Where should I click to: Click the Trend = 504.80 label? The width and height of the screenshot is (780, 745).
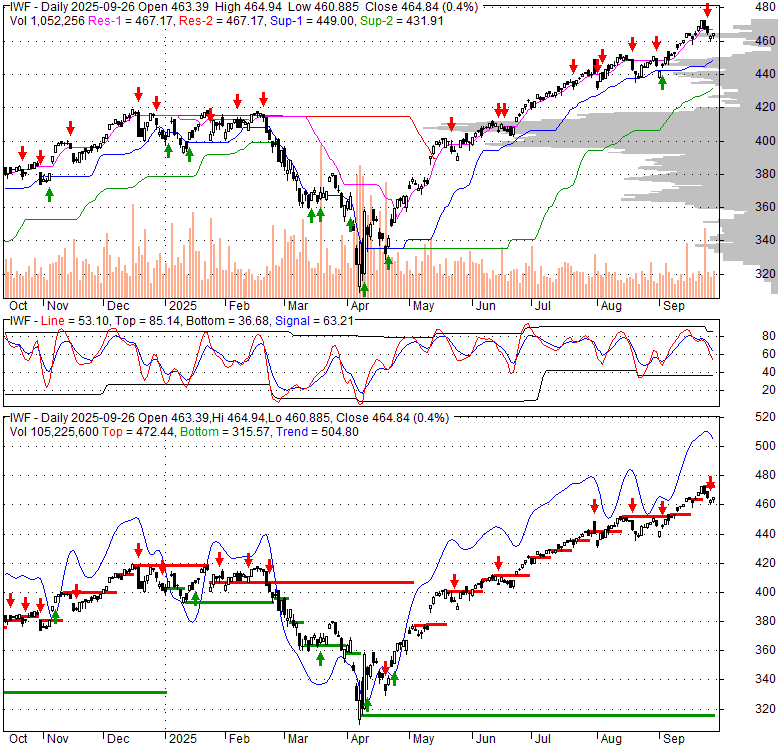(x=317, y=432)
